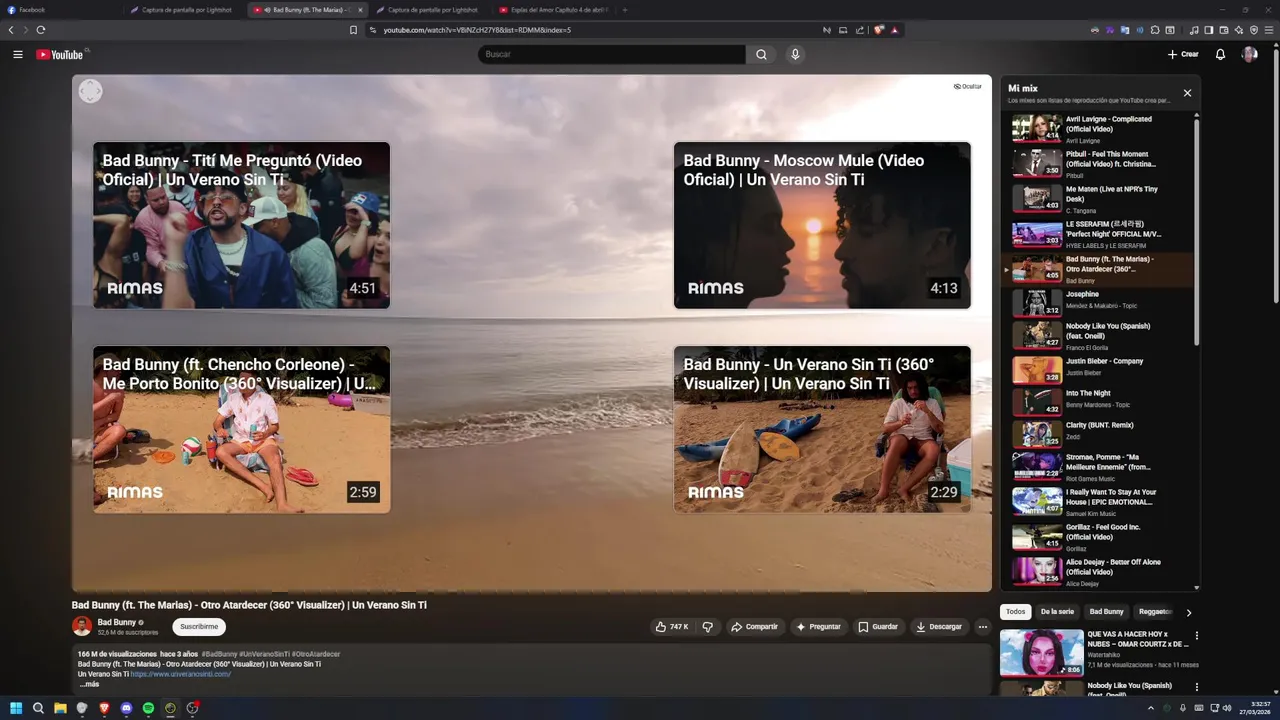Open YouTube notifications bell

(x=1220, y=54)
